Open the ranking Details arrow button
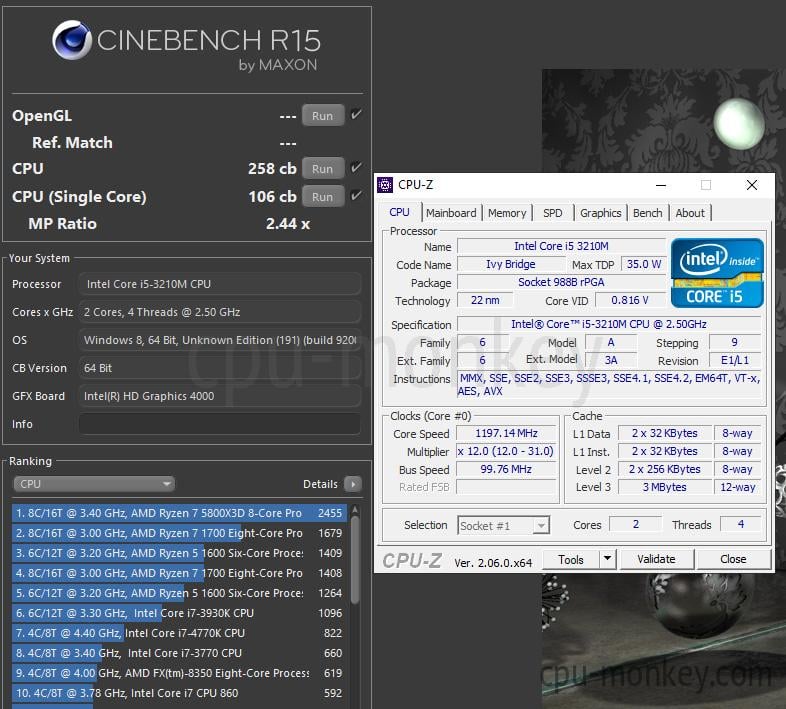Screen dimensions: 786x709 click(x=353, y=484)
